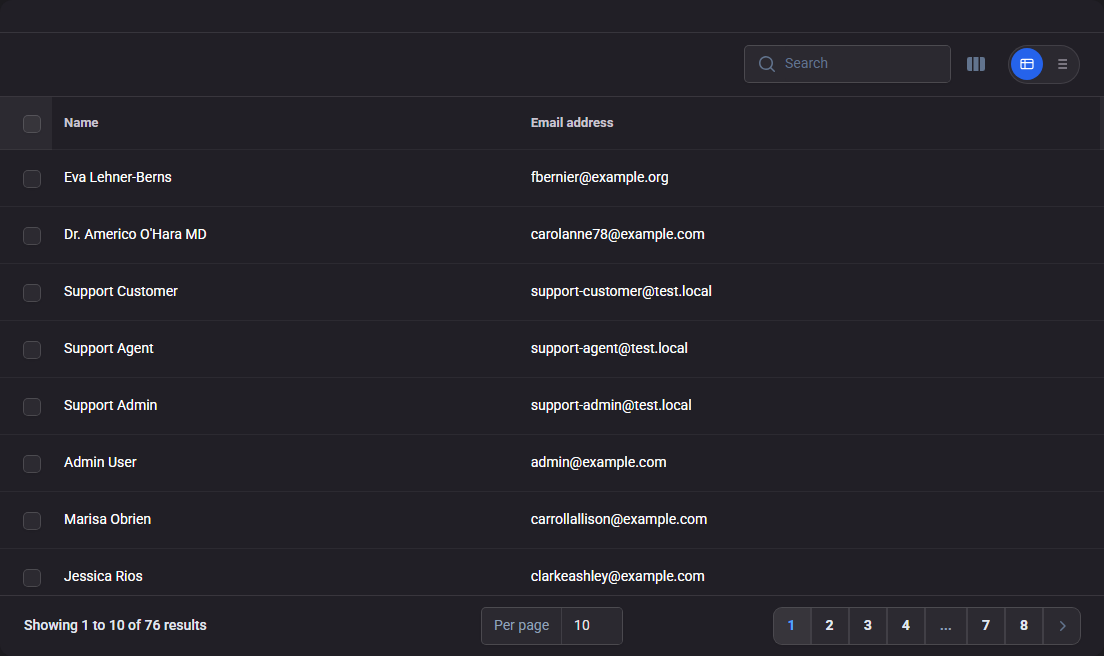Click email clarkeashley@example.com
1104x656 pixels.
[x=617, y=576]
